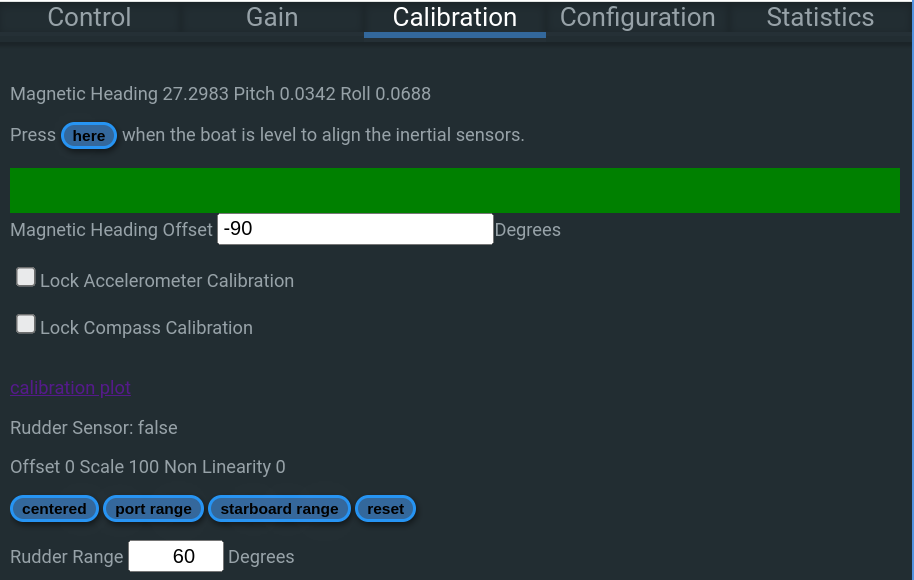This screenshot has width=914, height=580.
Task: Select the Calibration tab
Action: 454,17
